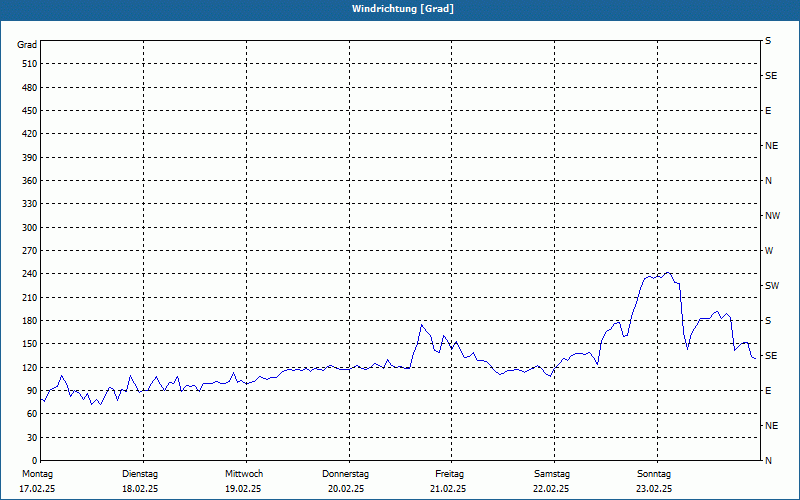
Task: Select the date "22.02.25"
Action: (551, 489)
